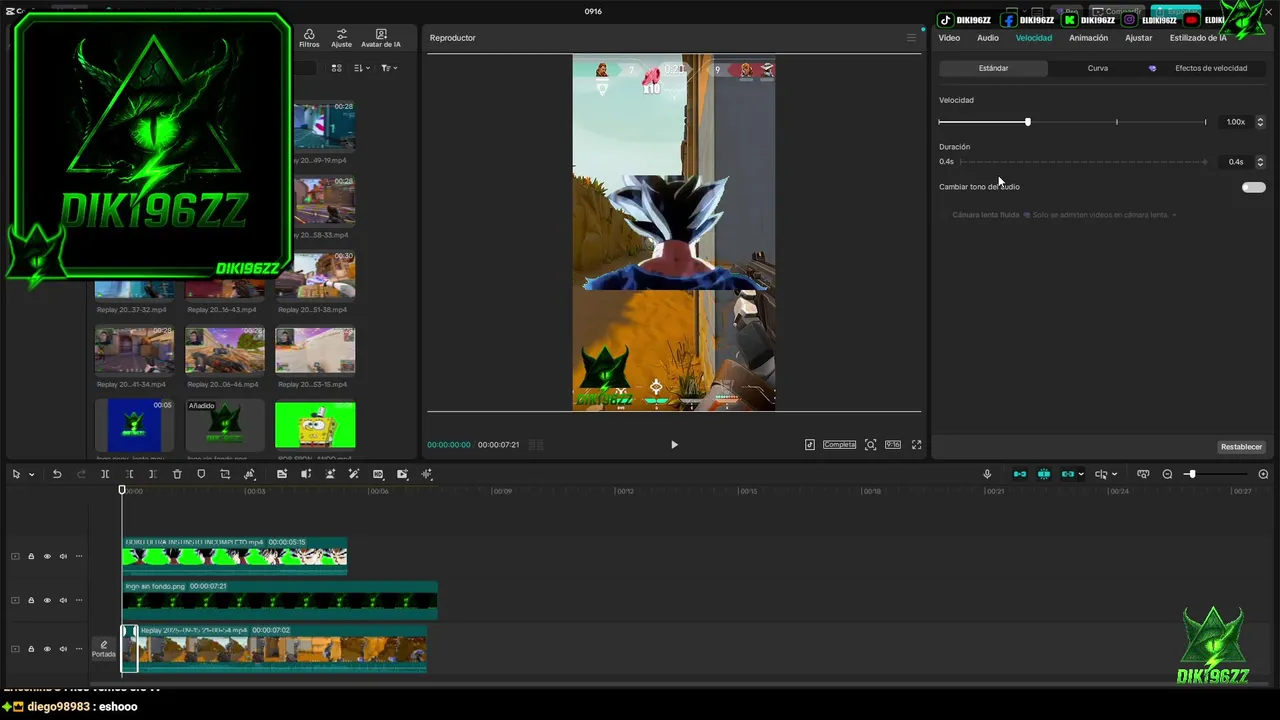
Task: Split clip at playhead
Action: tap(105, 474)
